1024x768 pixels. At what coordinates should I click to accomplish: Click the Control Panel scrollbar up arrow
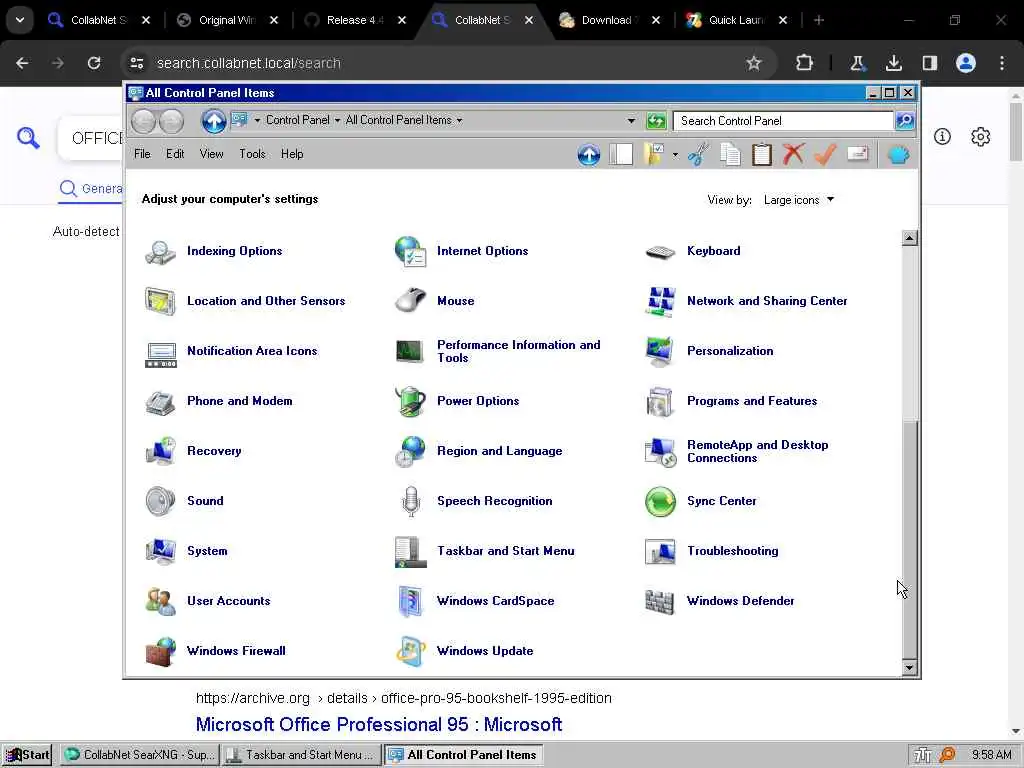(909, 238)
